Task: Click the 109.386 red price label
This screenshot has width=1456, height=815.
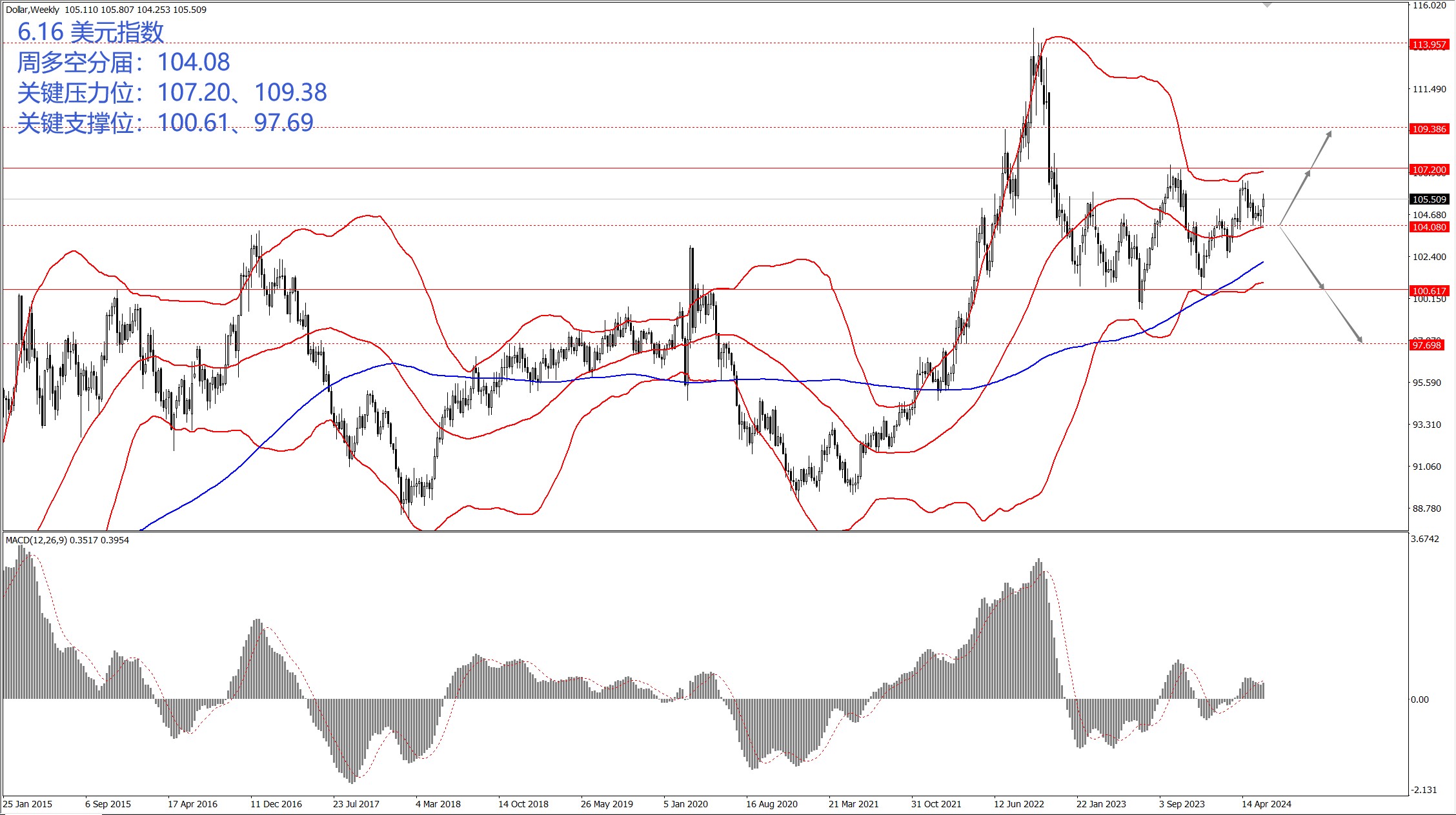Action: click(1429, 129)
